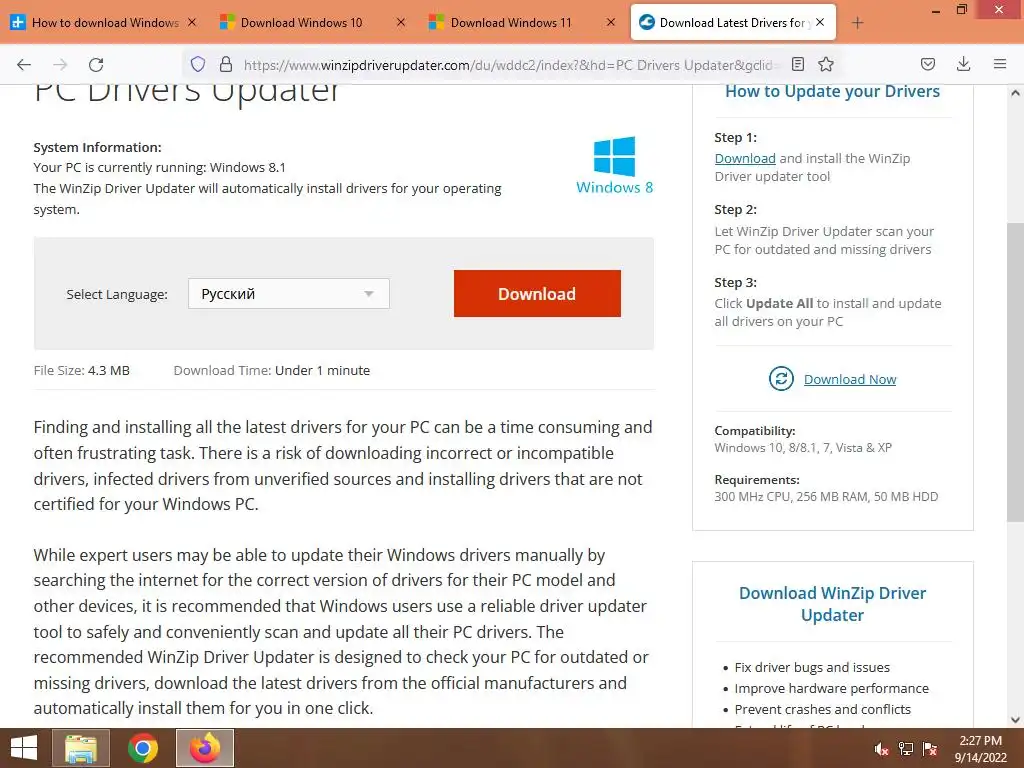Open the tracking protection shield icon
This screenshot has width=1024, height=768.
click(198, 64)
